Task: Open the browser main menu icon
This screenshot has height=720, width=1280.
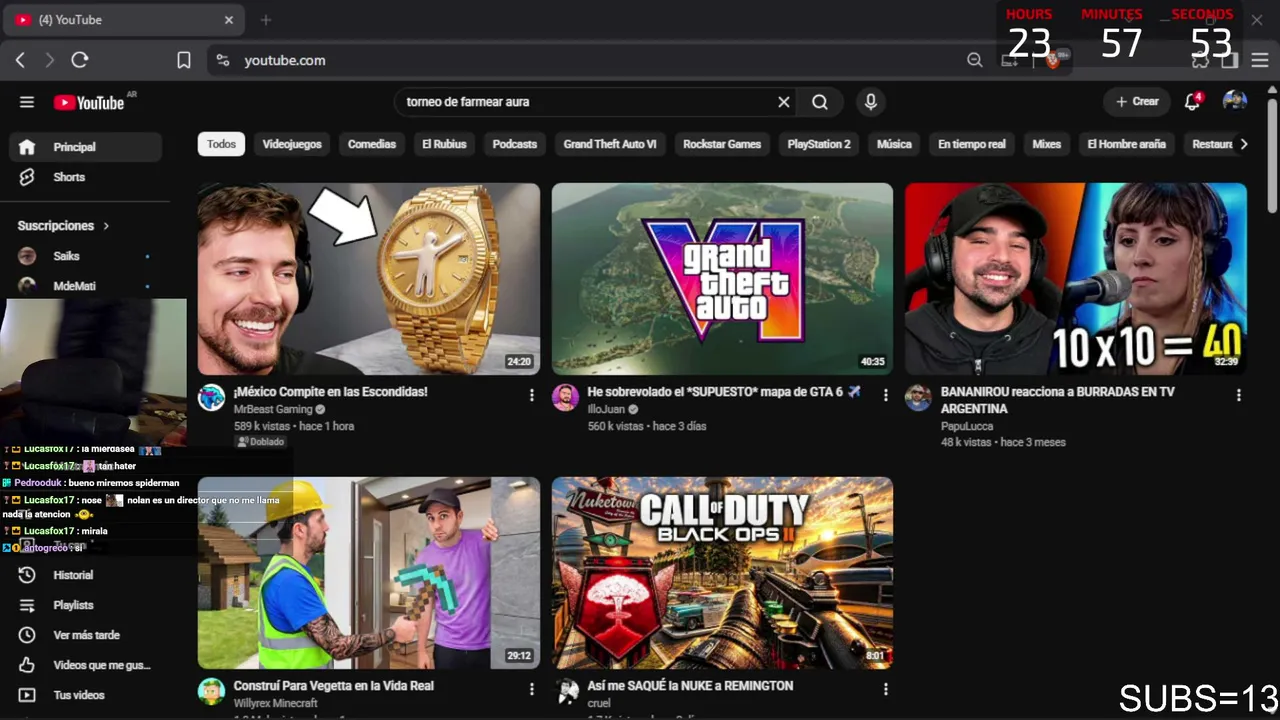Action: [x=1260, y=60]
